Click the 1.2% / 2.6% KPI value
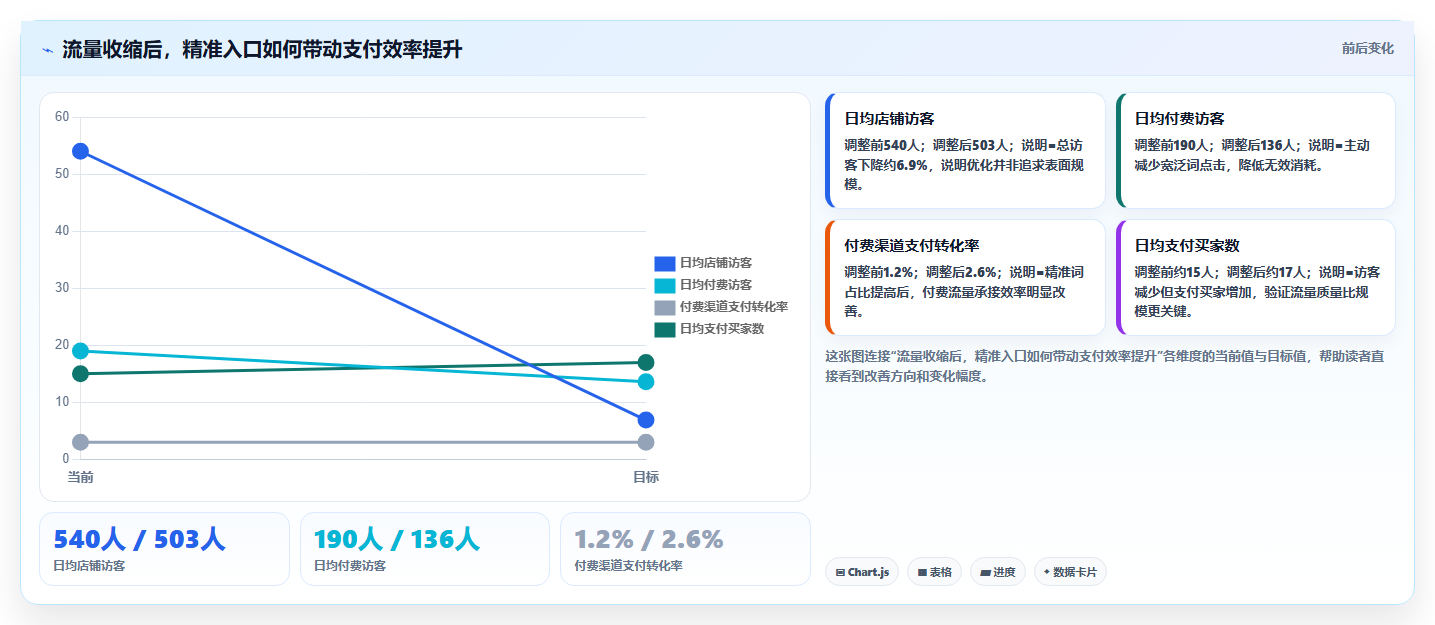 tap(649, 539)
